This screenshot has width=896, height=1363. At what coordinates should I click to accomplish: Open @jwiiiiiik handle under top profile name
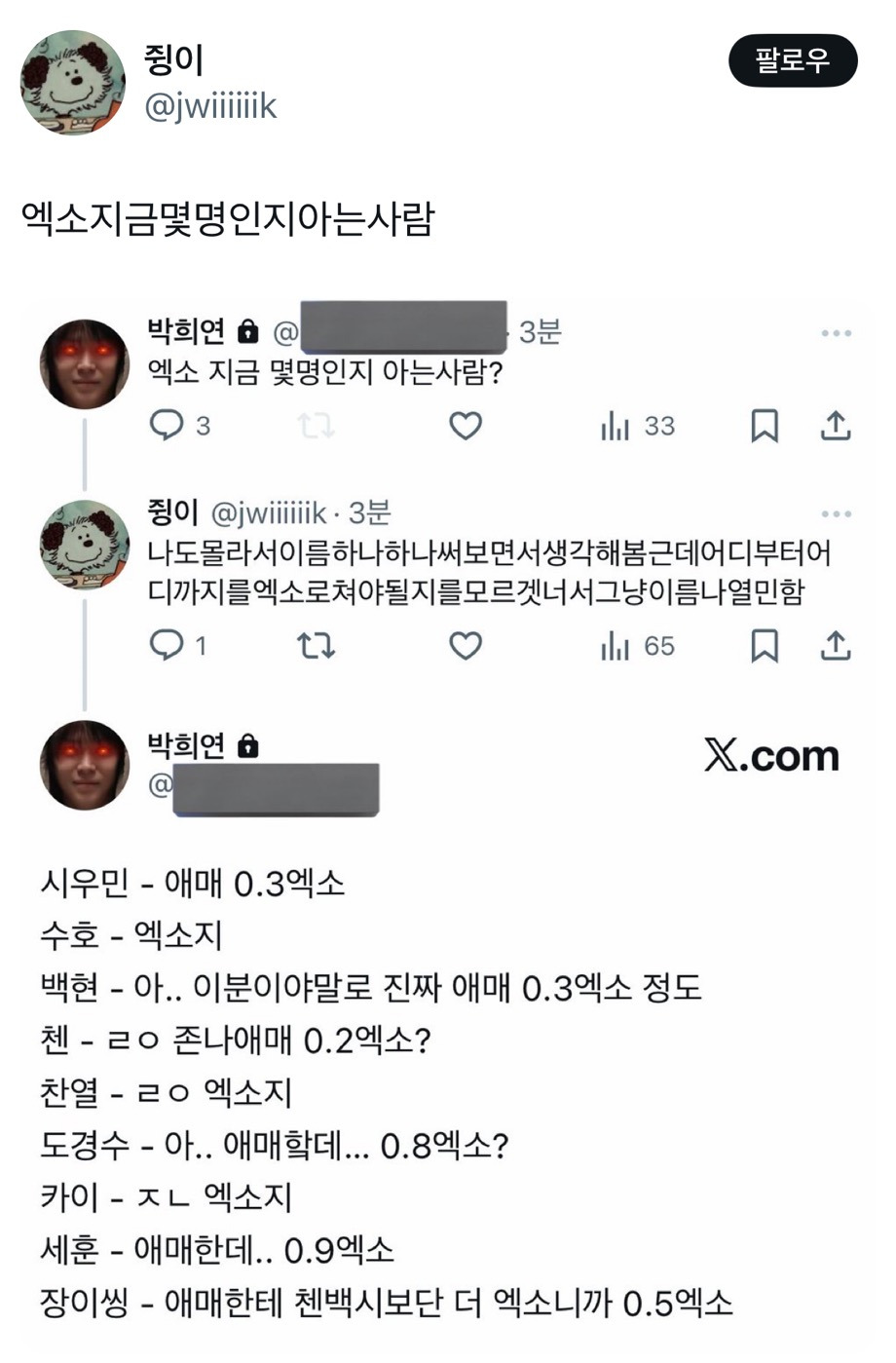pyautogui.click(x=210, y=106)
